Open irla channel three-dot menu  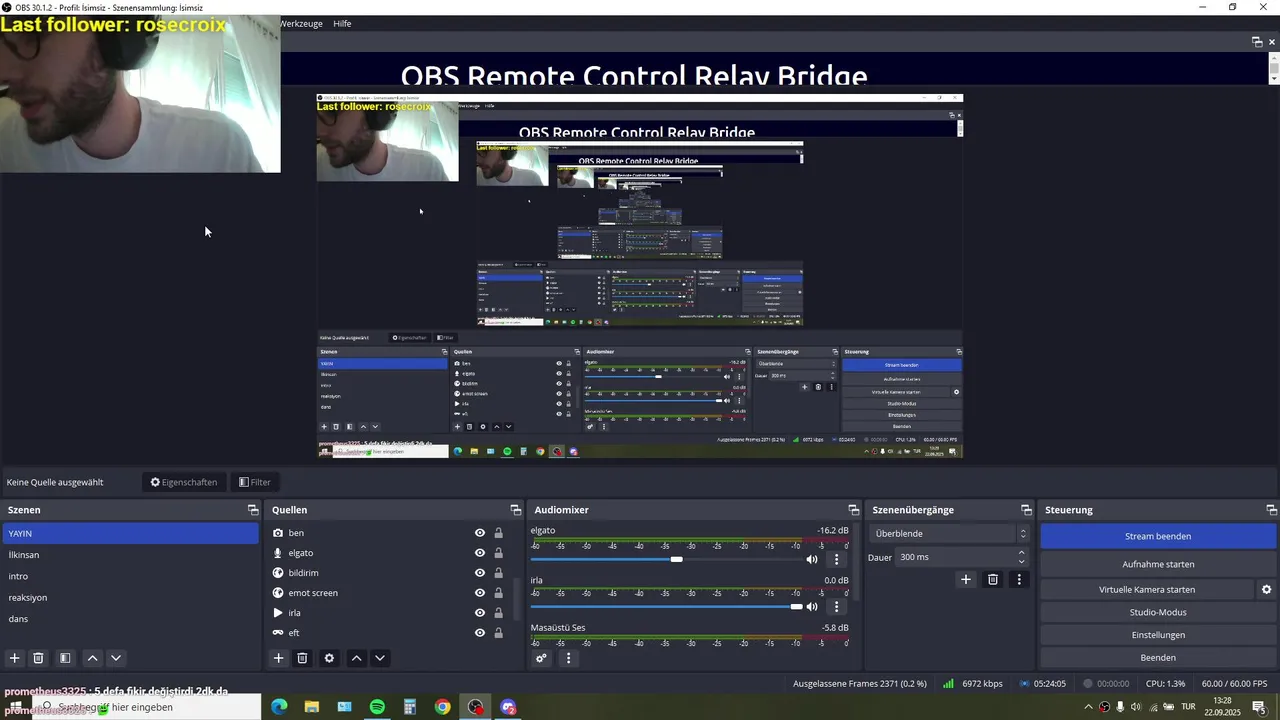coord(837,606)
